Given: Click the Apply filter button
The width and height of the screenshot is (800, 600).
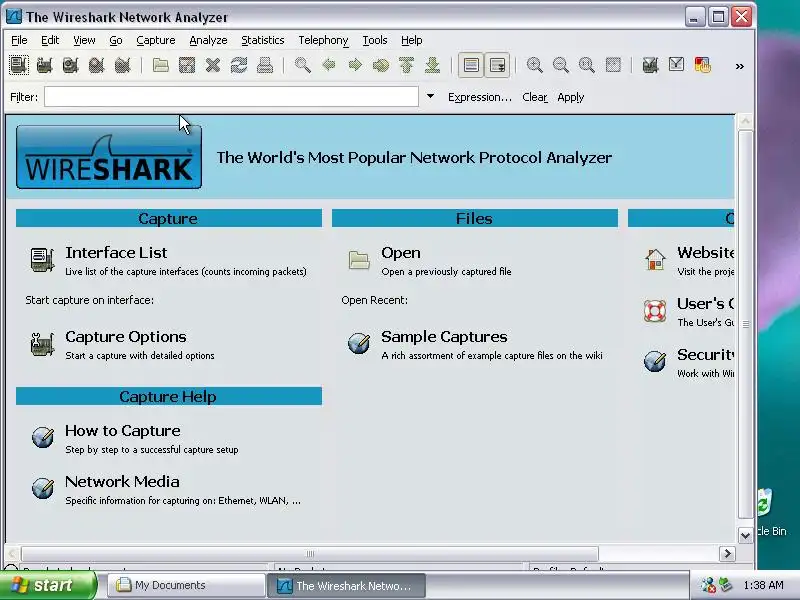Looking at the screenshot, I should [x=570, y=97].
